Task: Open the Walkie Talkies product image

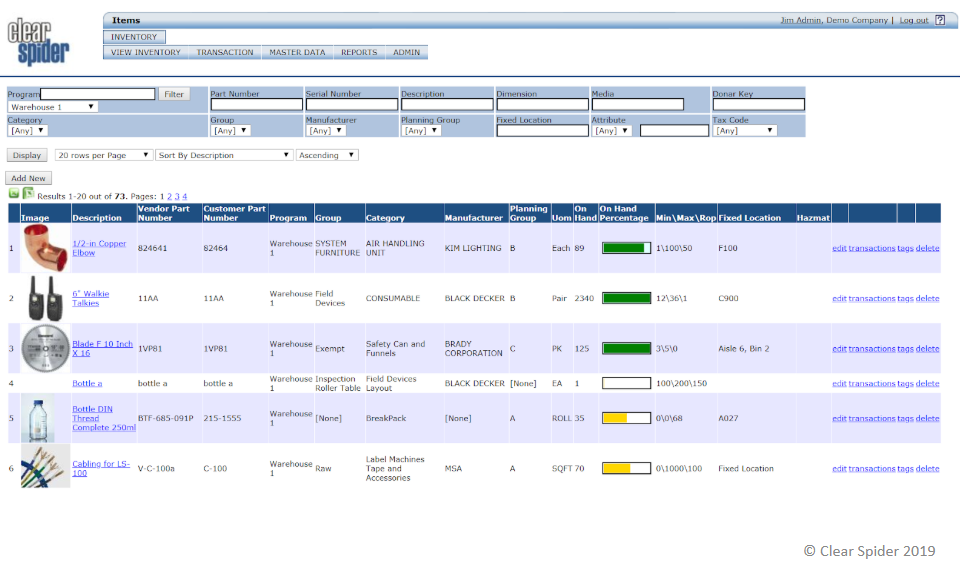Action: 45,298
